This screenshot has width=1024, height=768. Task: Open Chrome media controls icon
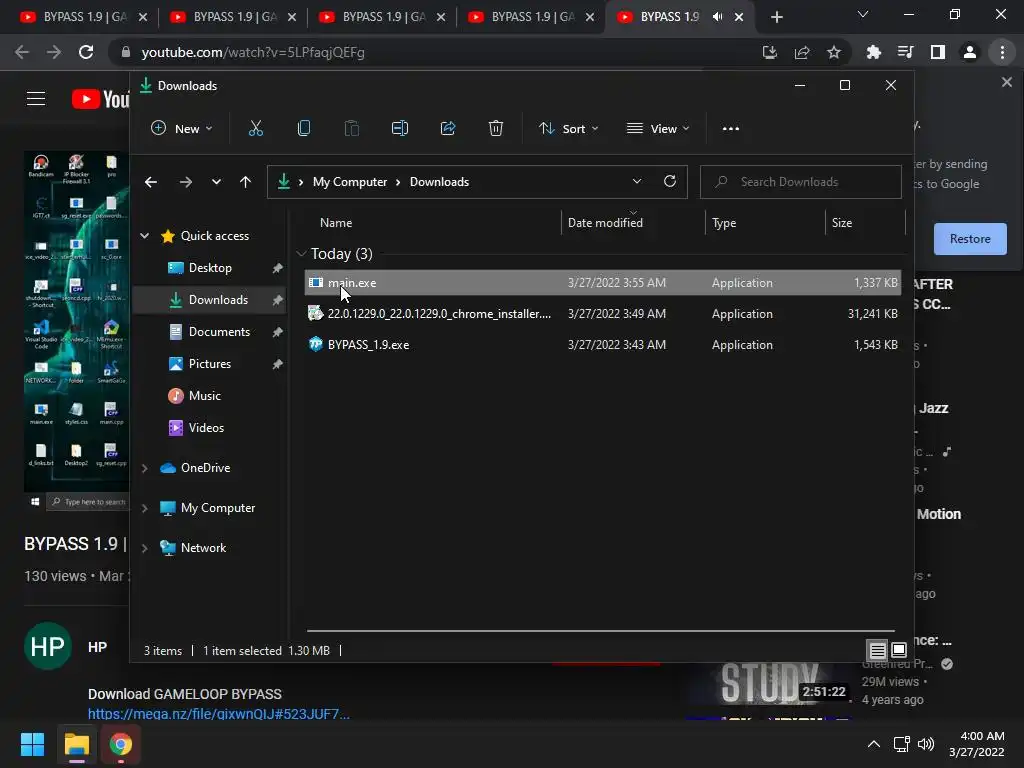click(906, 52)
